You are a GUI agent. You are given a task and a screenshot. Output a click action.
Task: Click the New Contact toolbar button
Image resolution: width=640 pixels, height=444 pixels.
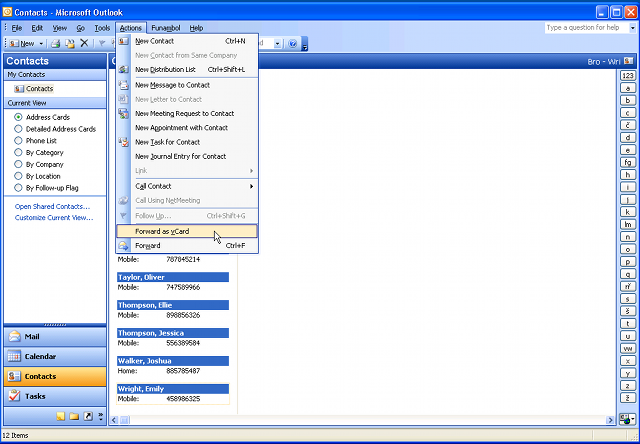23,43
